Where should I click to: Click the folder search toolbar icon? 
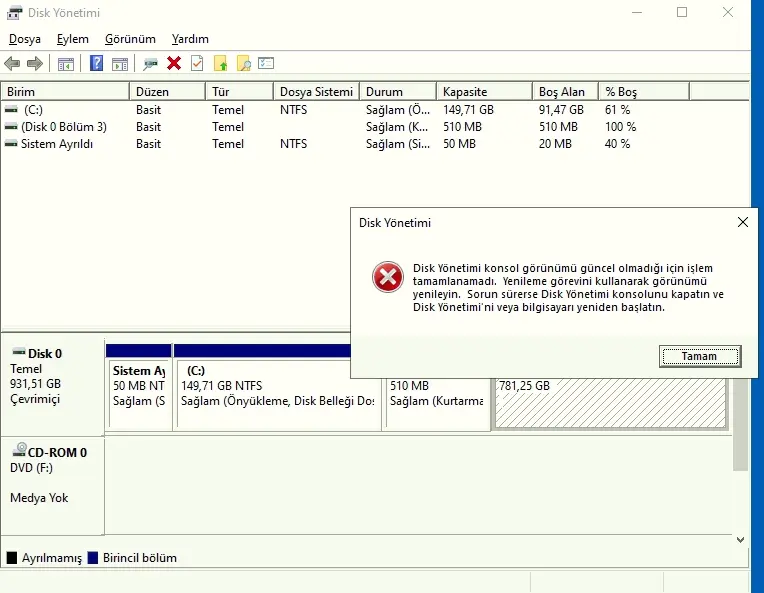(x=244, y=63)
